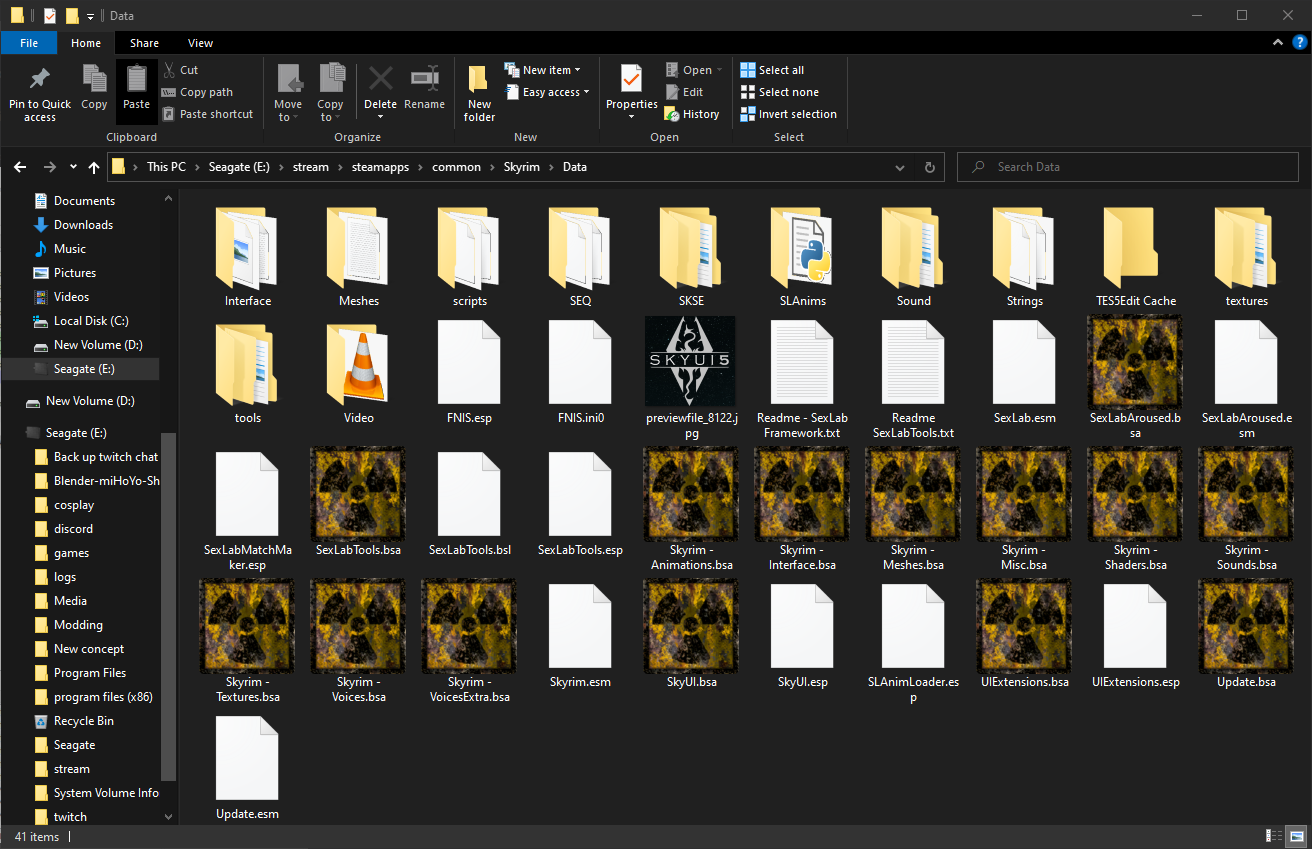Viewport: 1312px width, 849px height.
Task: Switch to the Share ribbon tab
Action: (144, 43)
